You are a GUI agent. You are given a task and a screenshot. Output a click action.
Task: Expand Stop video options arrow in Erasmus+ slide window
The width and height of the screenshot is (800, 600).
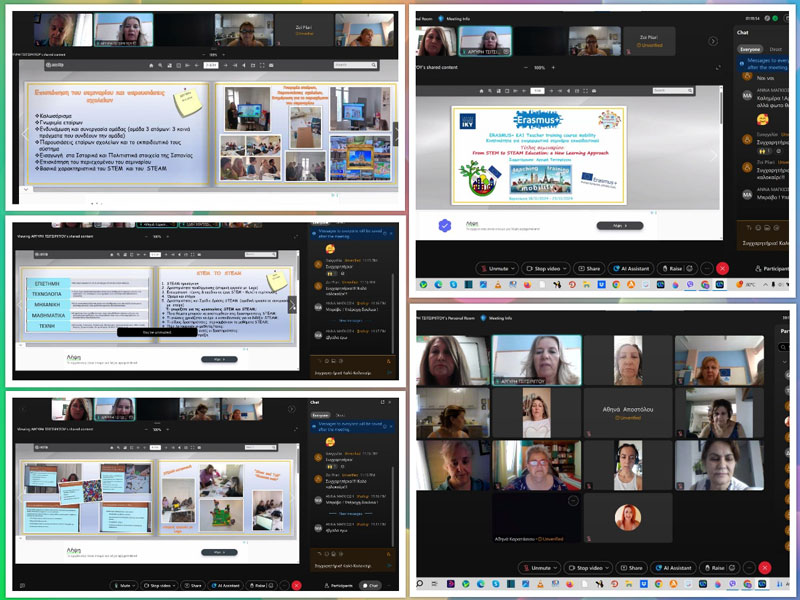pyautogui.click(x=567, y=268)
